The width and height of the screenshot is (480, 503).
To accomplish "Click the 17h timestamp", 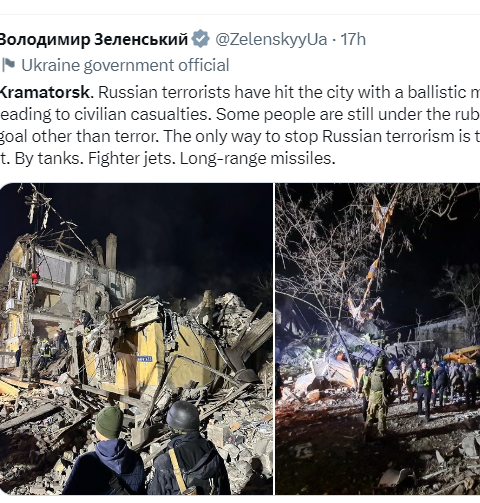I will (x=353, y=39).
